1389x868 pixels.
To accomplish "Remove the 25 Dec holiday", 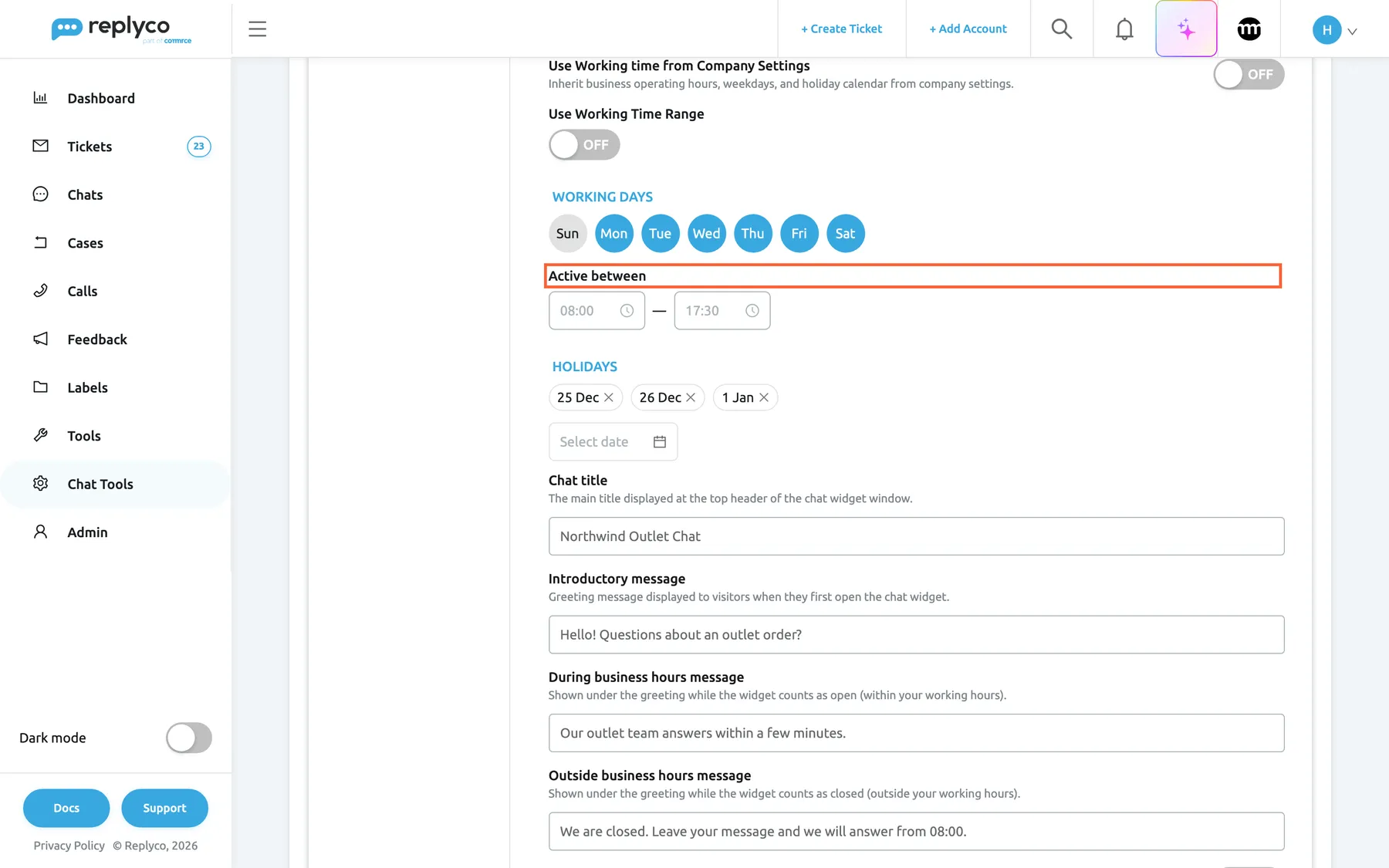I will point(608,397).
